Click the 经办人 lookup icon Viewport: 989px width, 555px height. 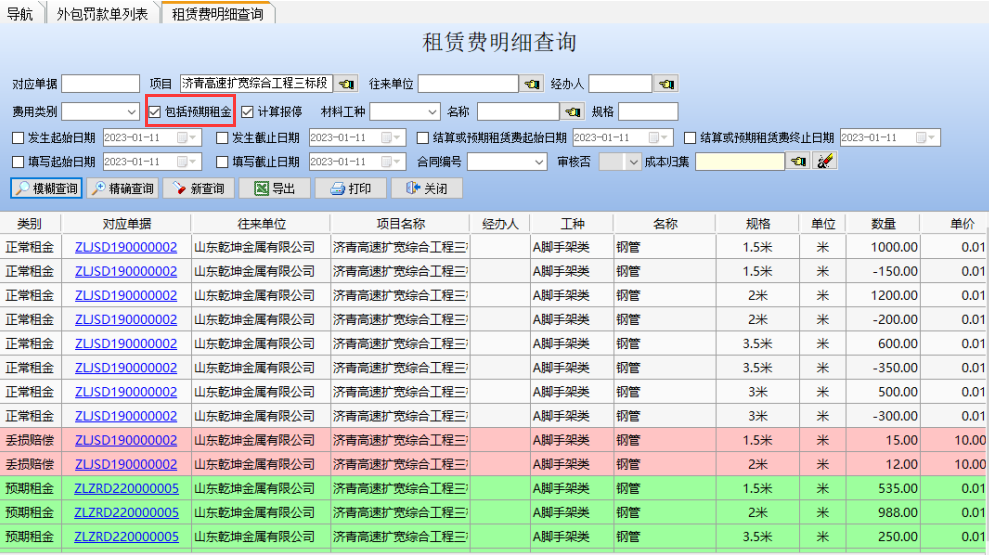[666, 84]
